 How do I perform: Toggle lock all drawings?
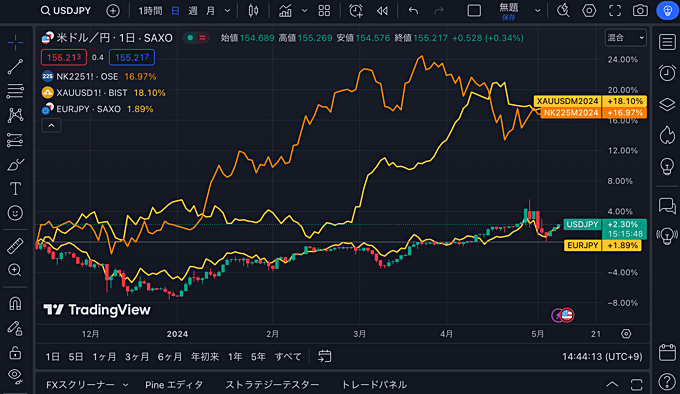pos(15,352)
